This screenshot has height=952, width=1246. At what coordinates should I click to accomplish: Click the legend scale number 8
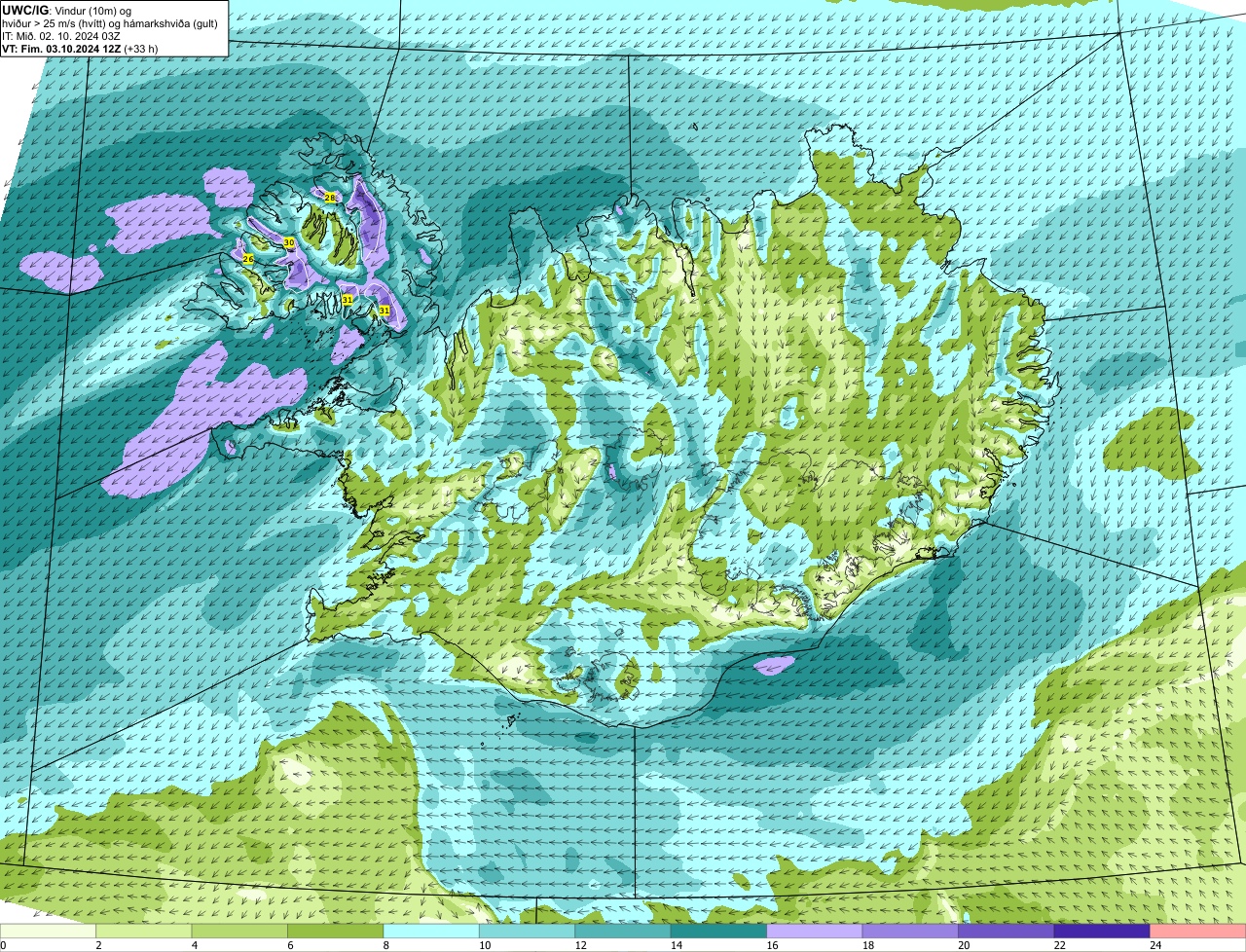[385, 944]
